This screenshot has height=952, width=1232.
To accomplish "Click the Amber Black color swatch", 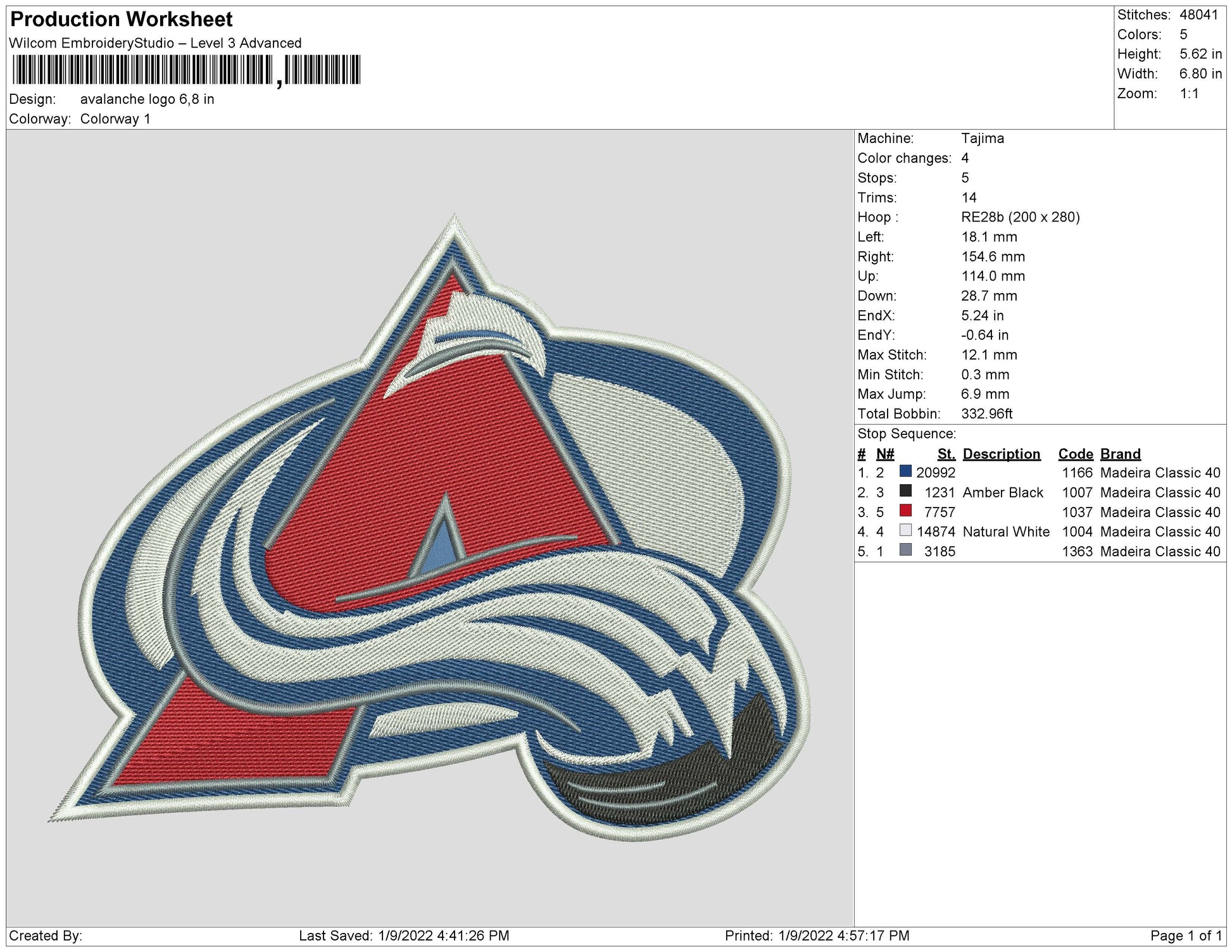I will point(905,491).
